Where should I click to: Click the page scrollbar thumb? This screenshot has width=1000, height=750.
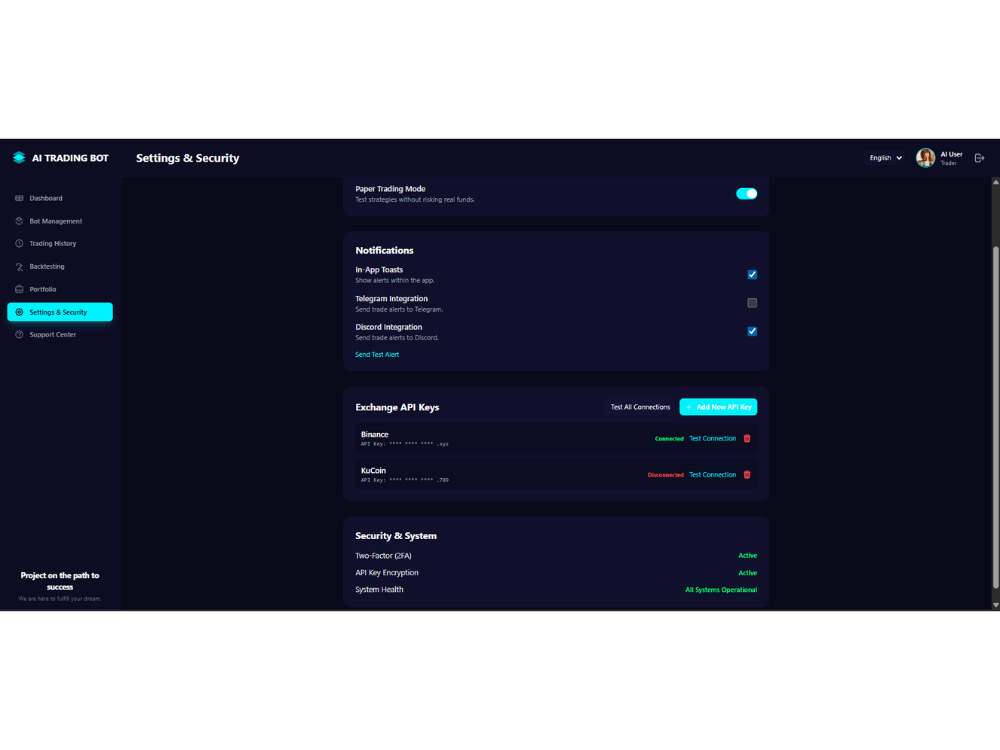(x=996, y=418)
